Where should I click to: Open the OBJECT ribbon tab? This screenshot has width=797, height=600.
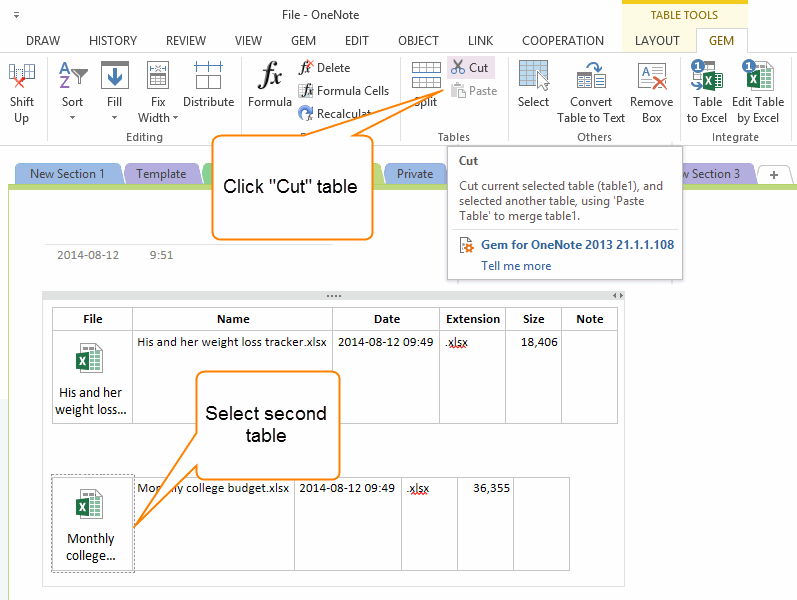coord(418,41)
